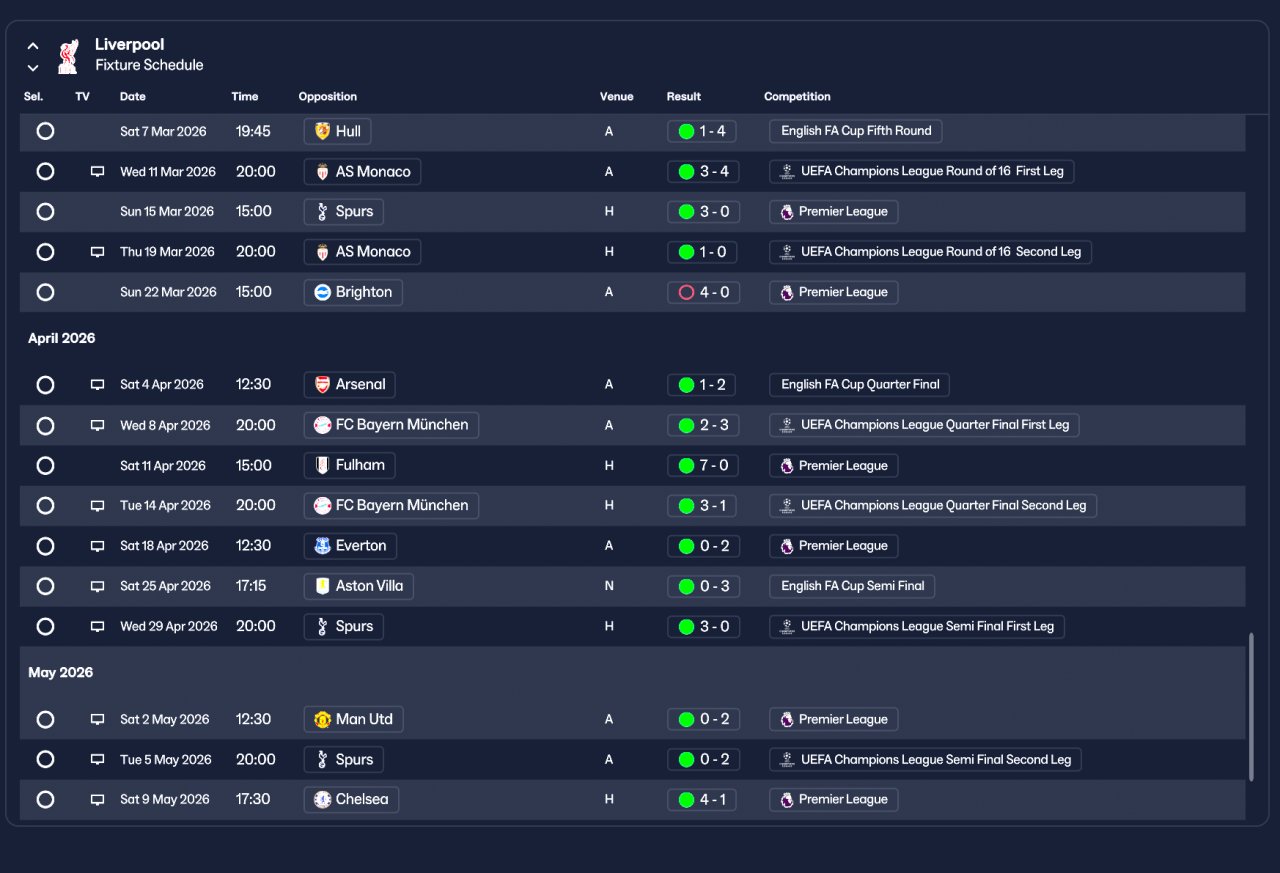1280x873 pixels.
Task: Click the Hull club badge icon
Action: (x=322, y=131)
